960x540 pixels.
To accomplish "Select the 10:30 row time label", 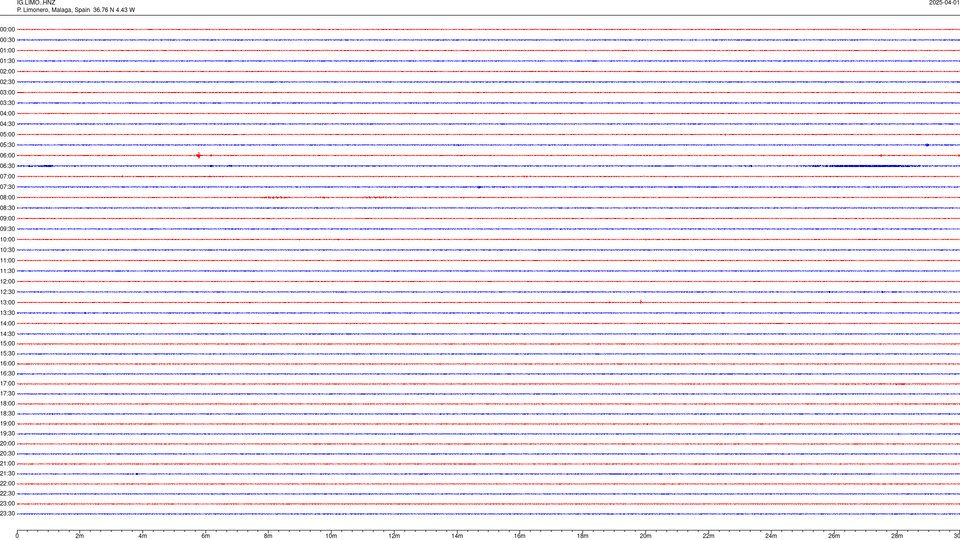I will click(x=7, y=250).
